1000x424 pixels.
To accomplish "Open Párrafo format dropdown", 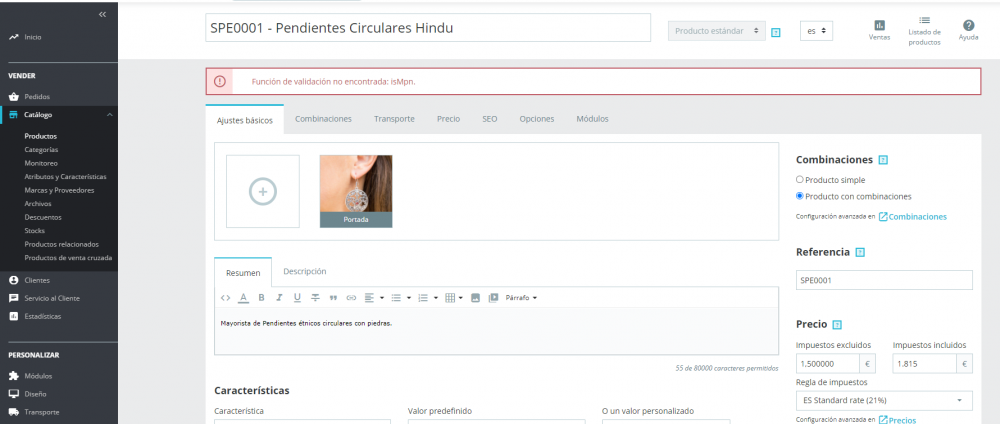I will (x=521, y=298).
